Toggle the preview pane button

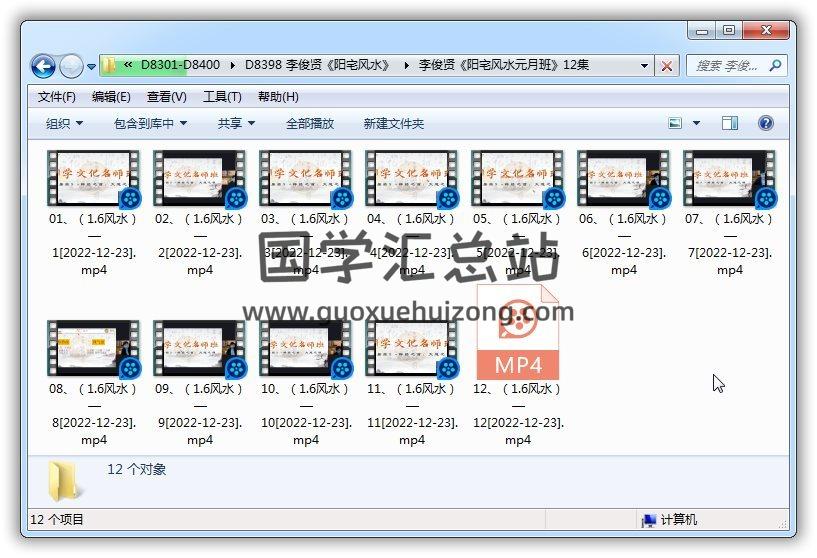[x=729, y=123]
